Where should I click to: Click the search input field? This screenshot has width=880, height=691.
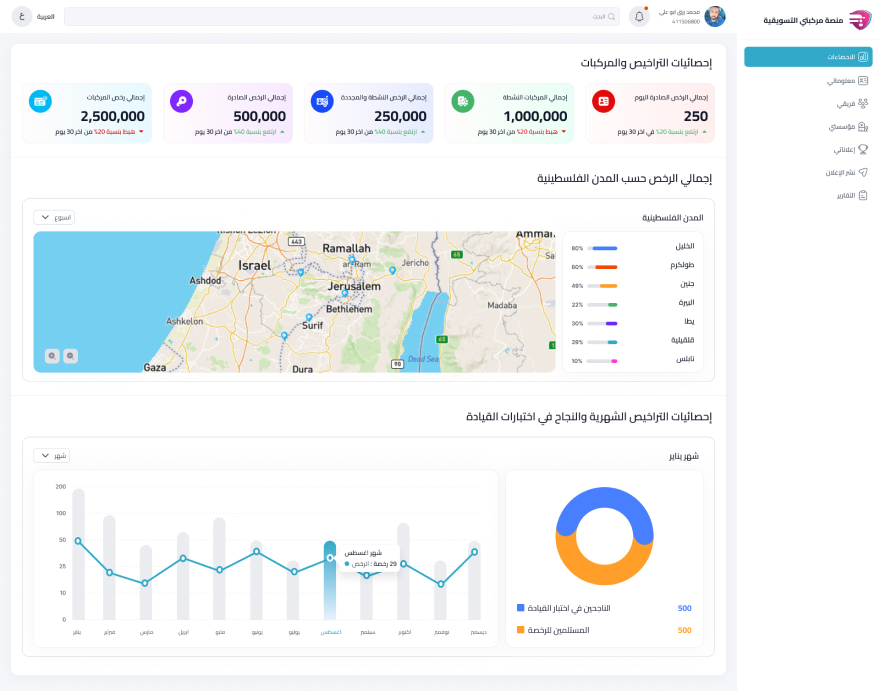(341, 17)
